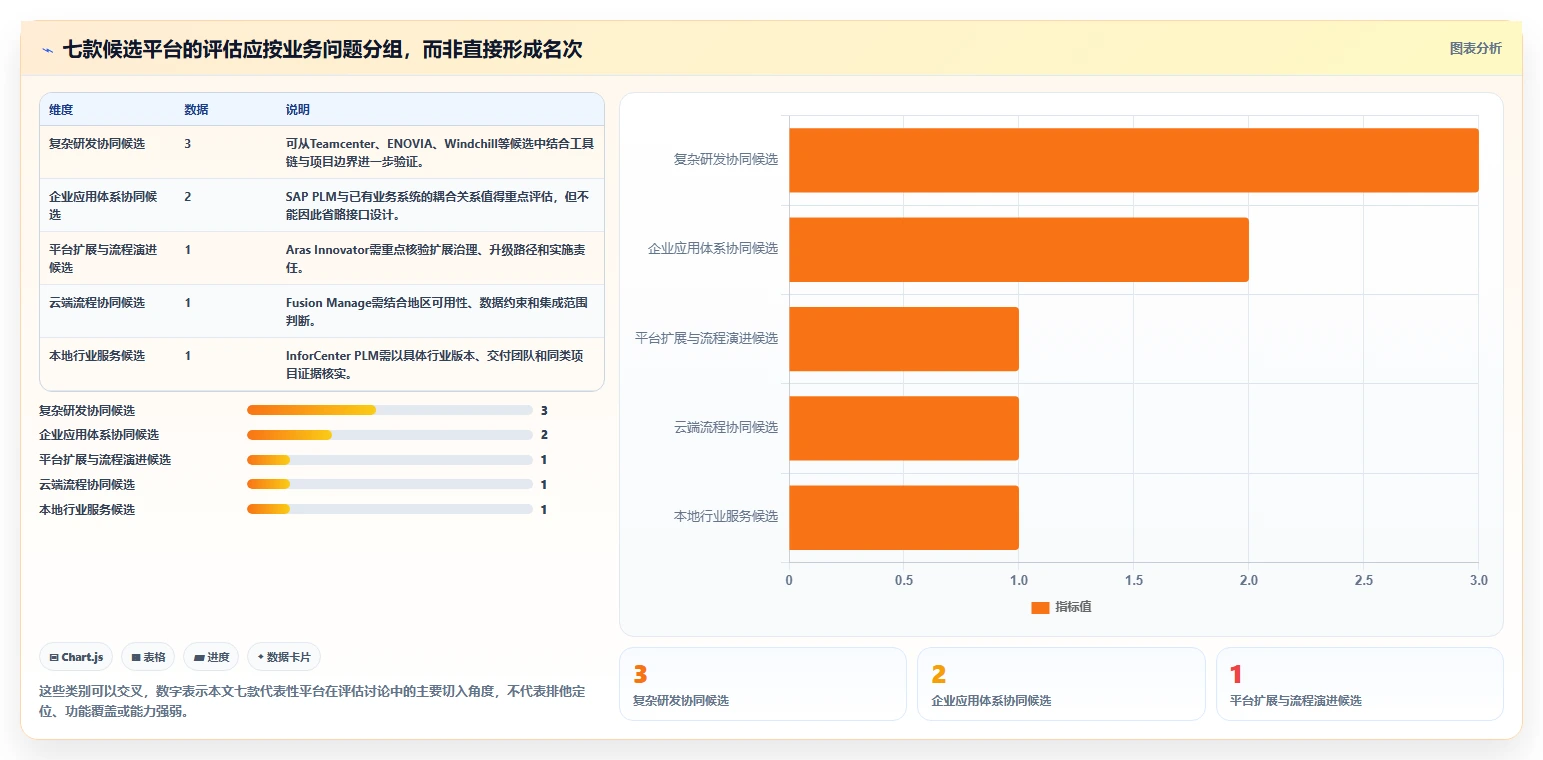Viewport: 1543px width, 760px height.
Task: Click x-axis tick 2.5
Action: (1364, 581)
